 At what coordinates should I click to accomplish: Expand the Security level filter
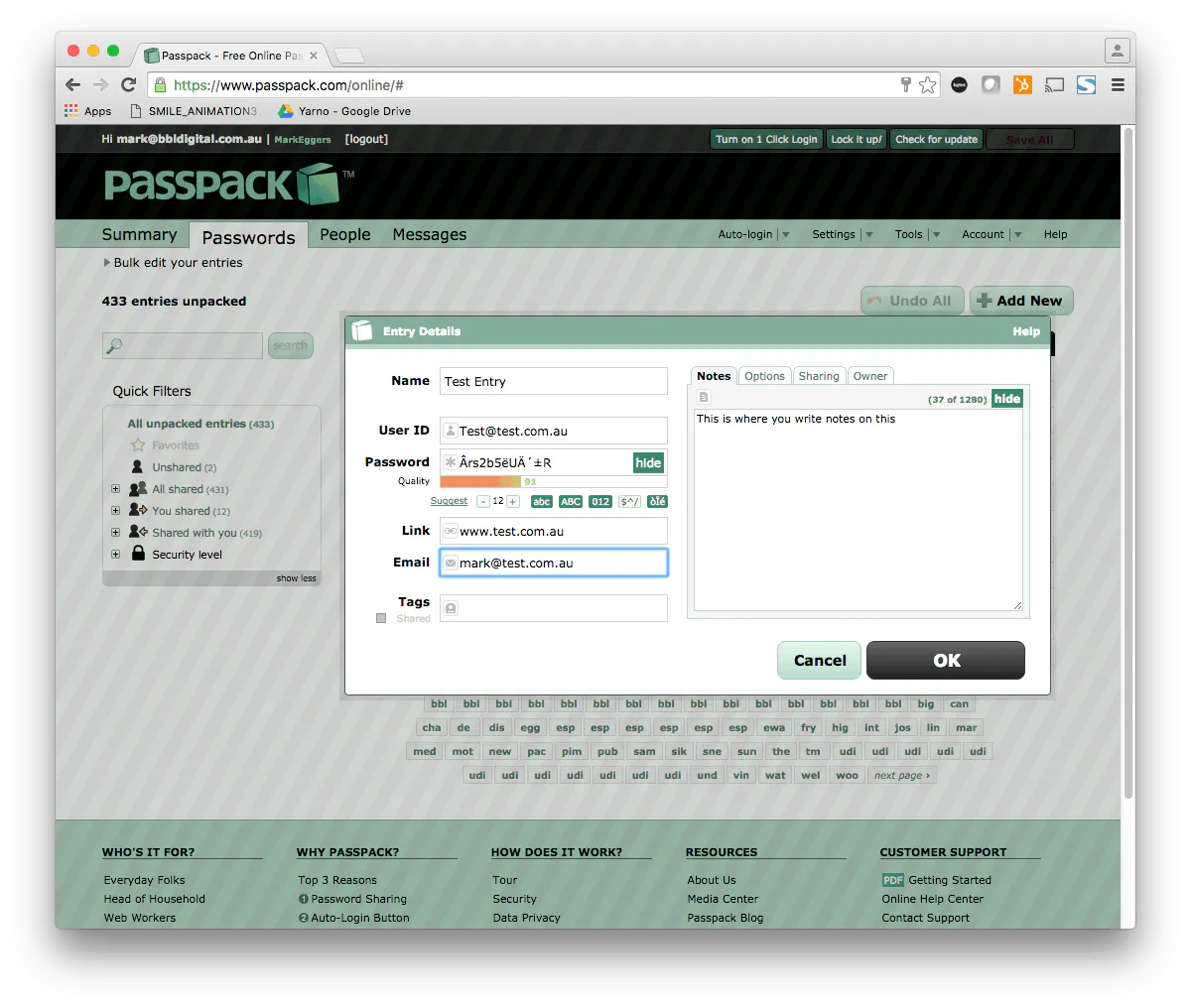pyautogui.click(x=115, y=555)
